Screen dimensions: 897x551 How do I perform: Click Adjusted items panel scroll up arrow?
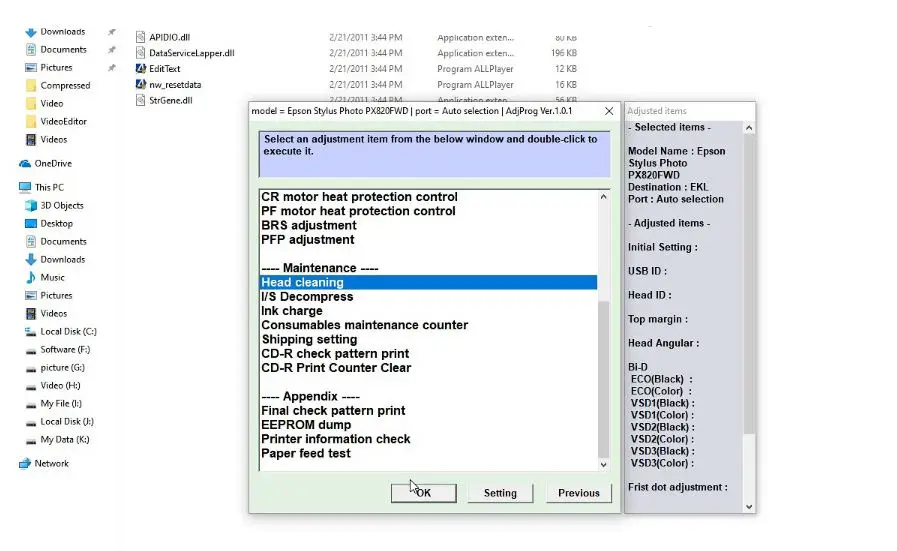point(749,128)
